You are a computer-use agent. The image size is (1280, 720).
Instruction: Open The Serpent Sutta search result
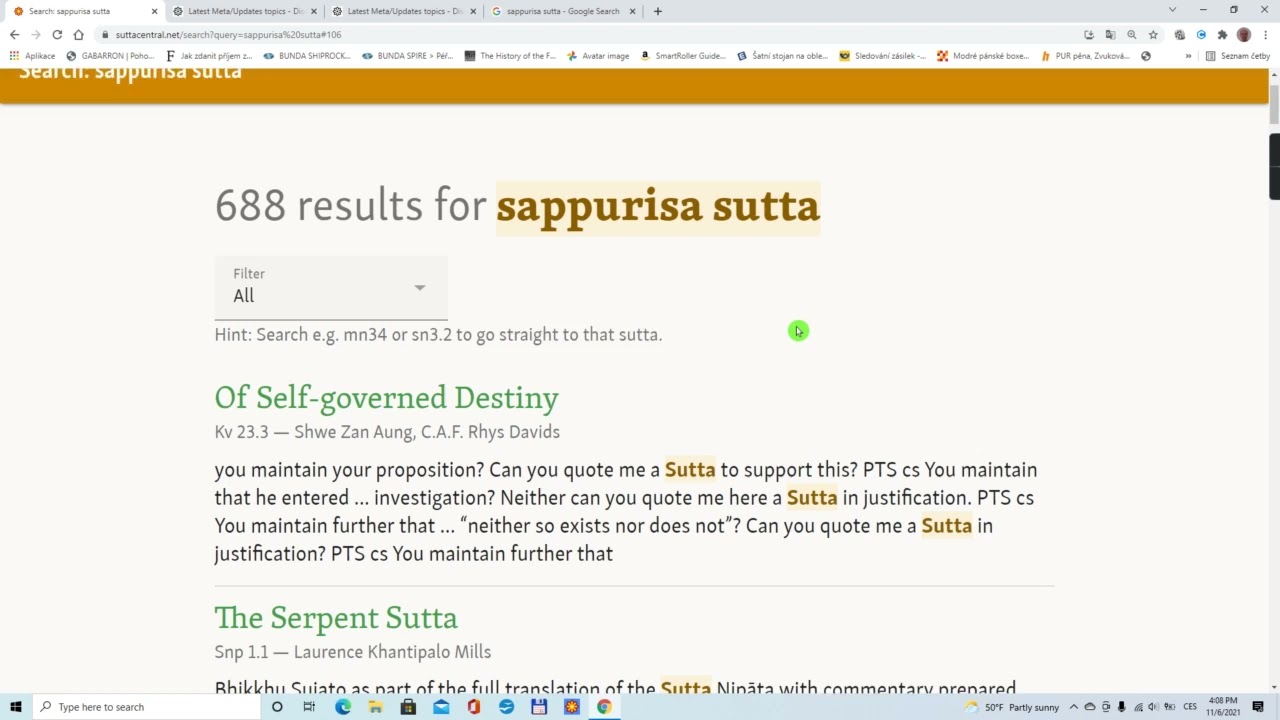335,618
